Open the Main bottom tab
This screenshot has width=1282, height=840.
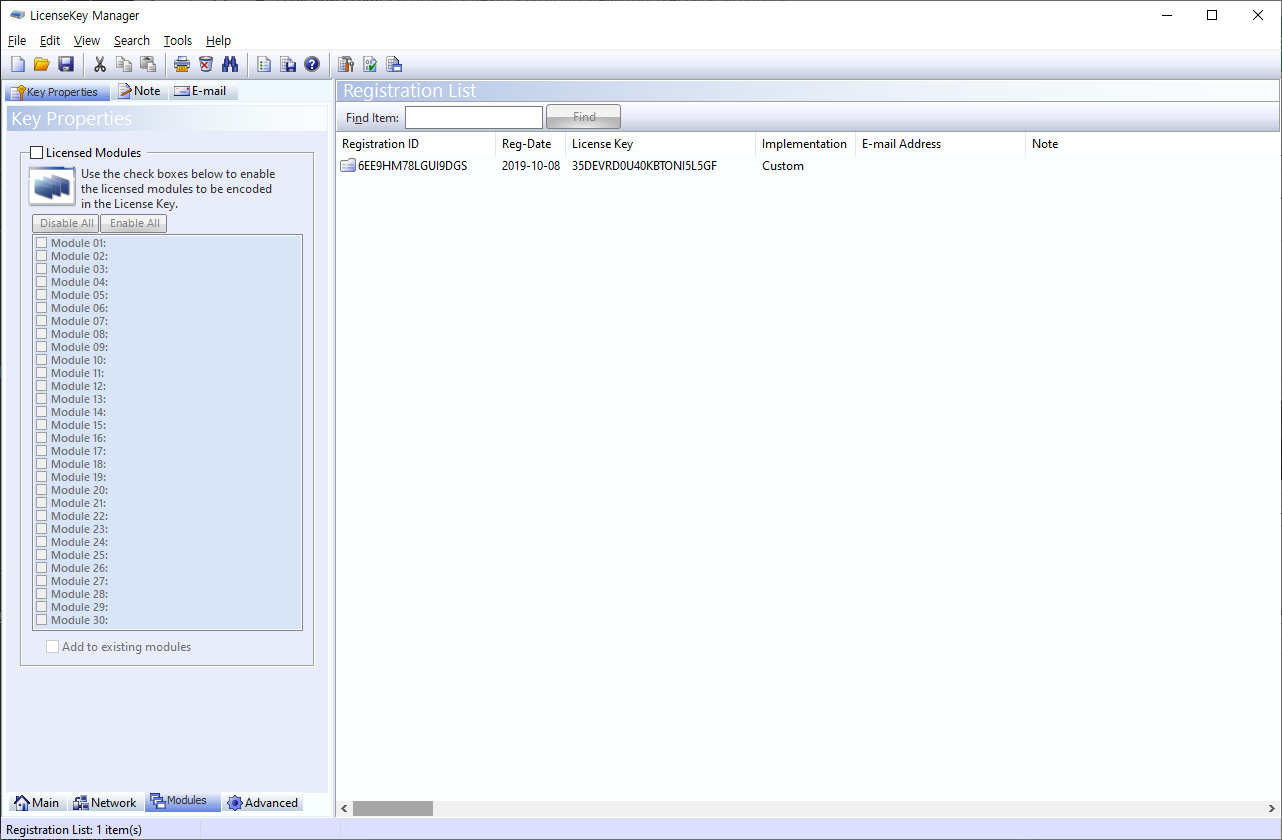[36, 803]
